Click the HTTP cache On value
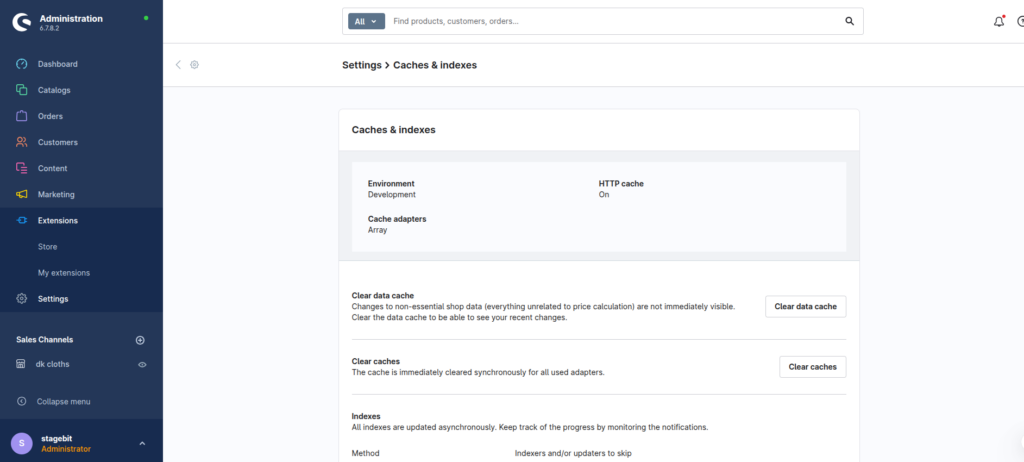Image resolution: width=1024 pixels, height=462 pixels. point(604,195)
